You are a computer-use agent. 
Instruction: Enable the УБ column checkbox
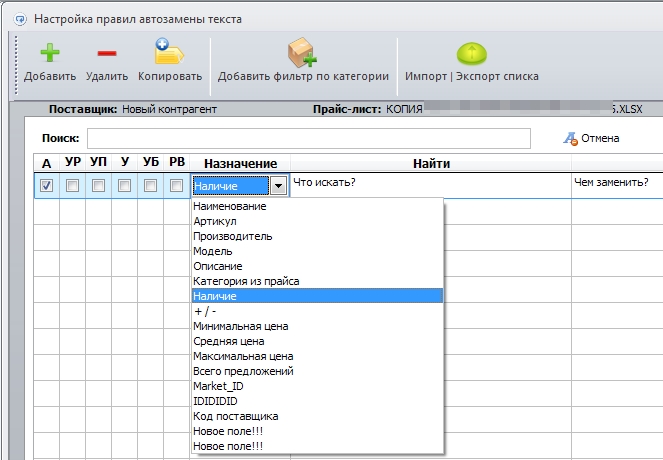coord(151,185)
